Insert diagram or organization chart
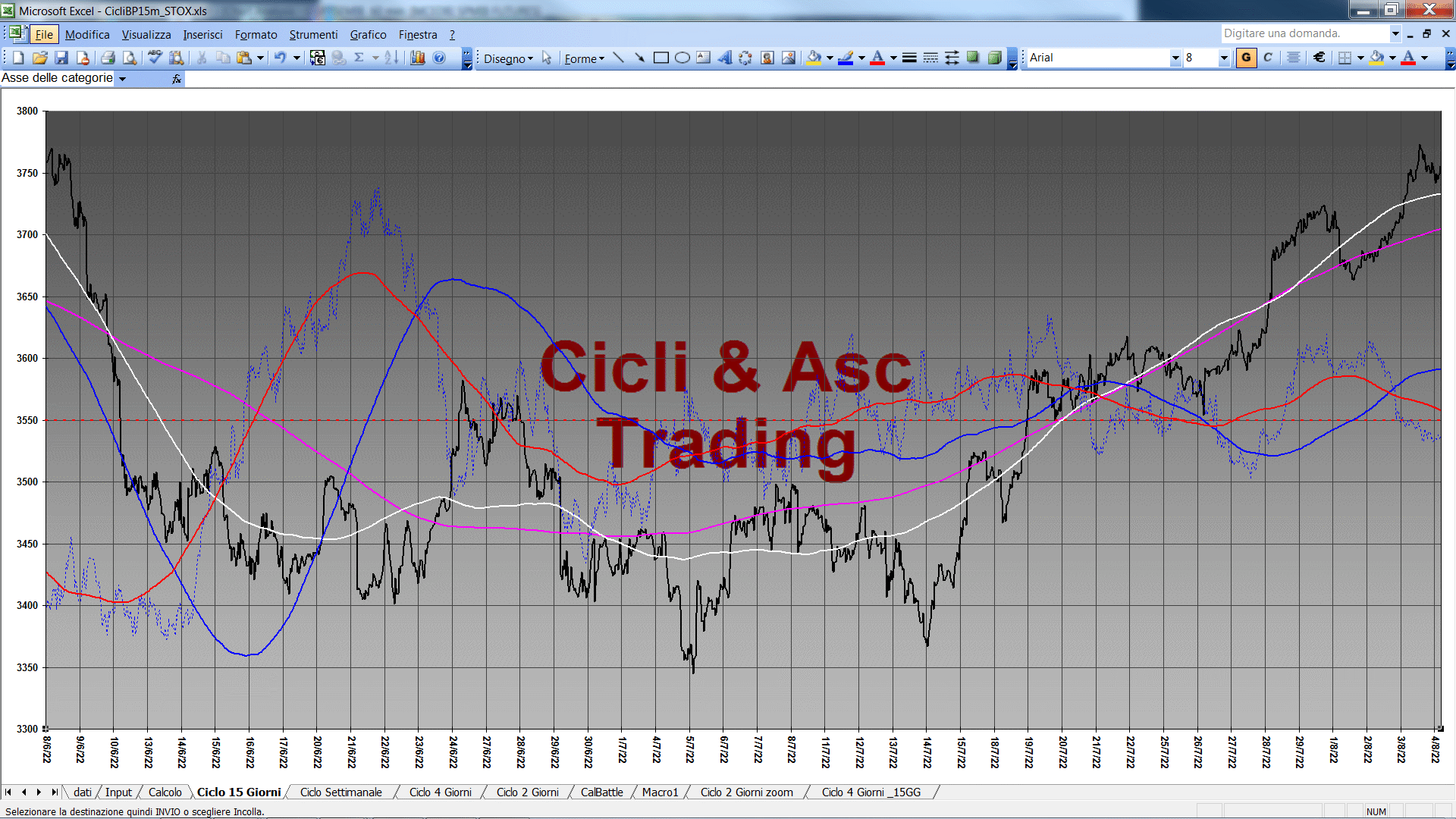Screen dimensions: 1456x819 [x=745, y=58]
